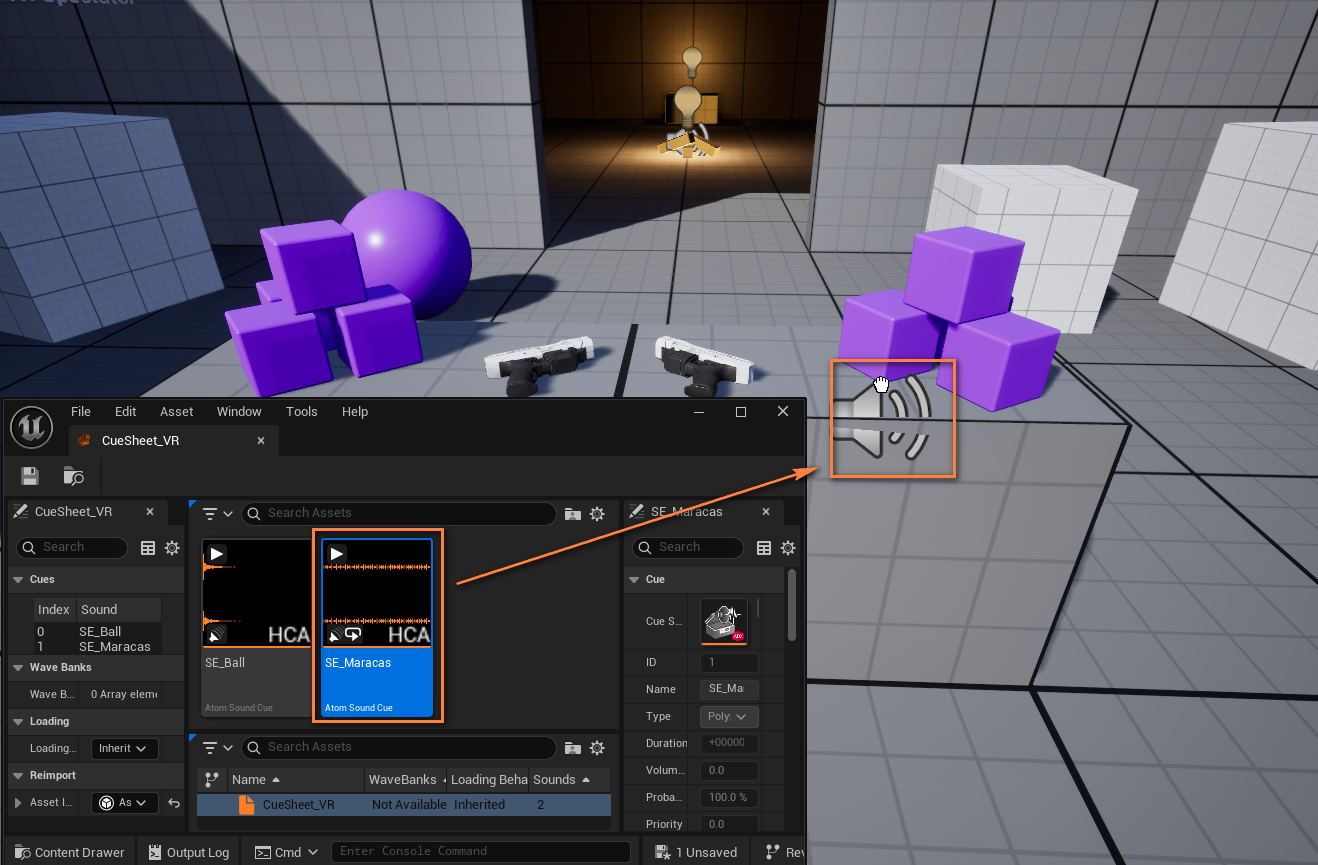Collapse the Reimport section

18,776
